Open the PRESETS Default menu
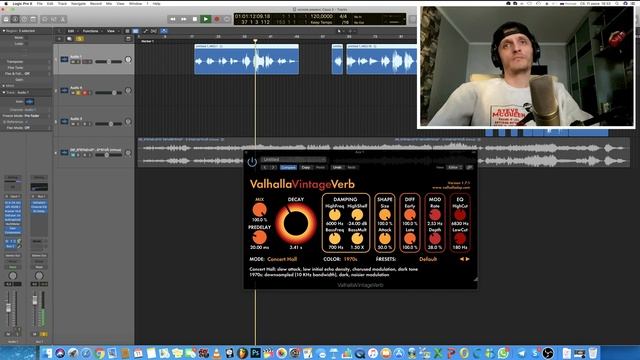640x360 pixels. 428,259
